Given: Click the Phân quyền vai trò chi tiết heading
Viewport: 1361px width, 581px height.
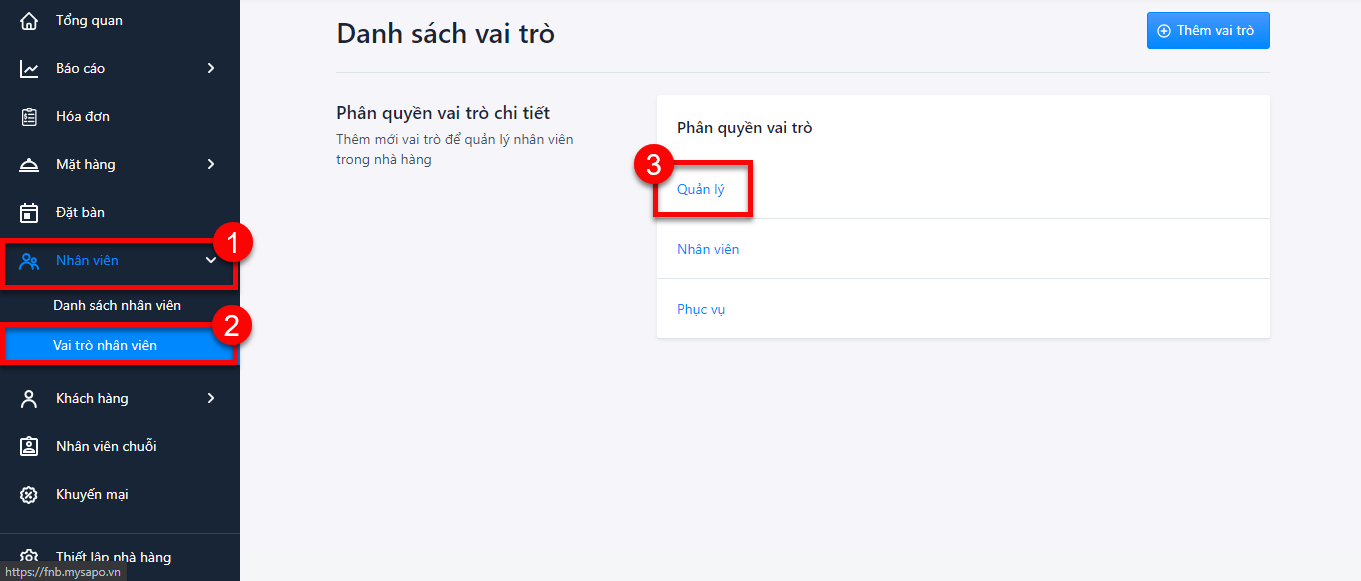Looking at the screenshot, I should [x=443, y=113].
